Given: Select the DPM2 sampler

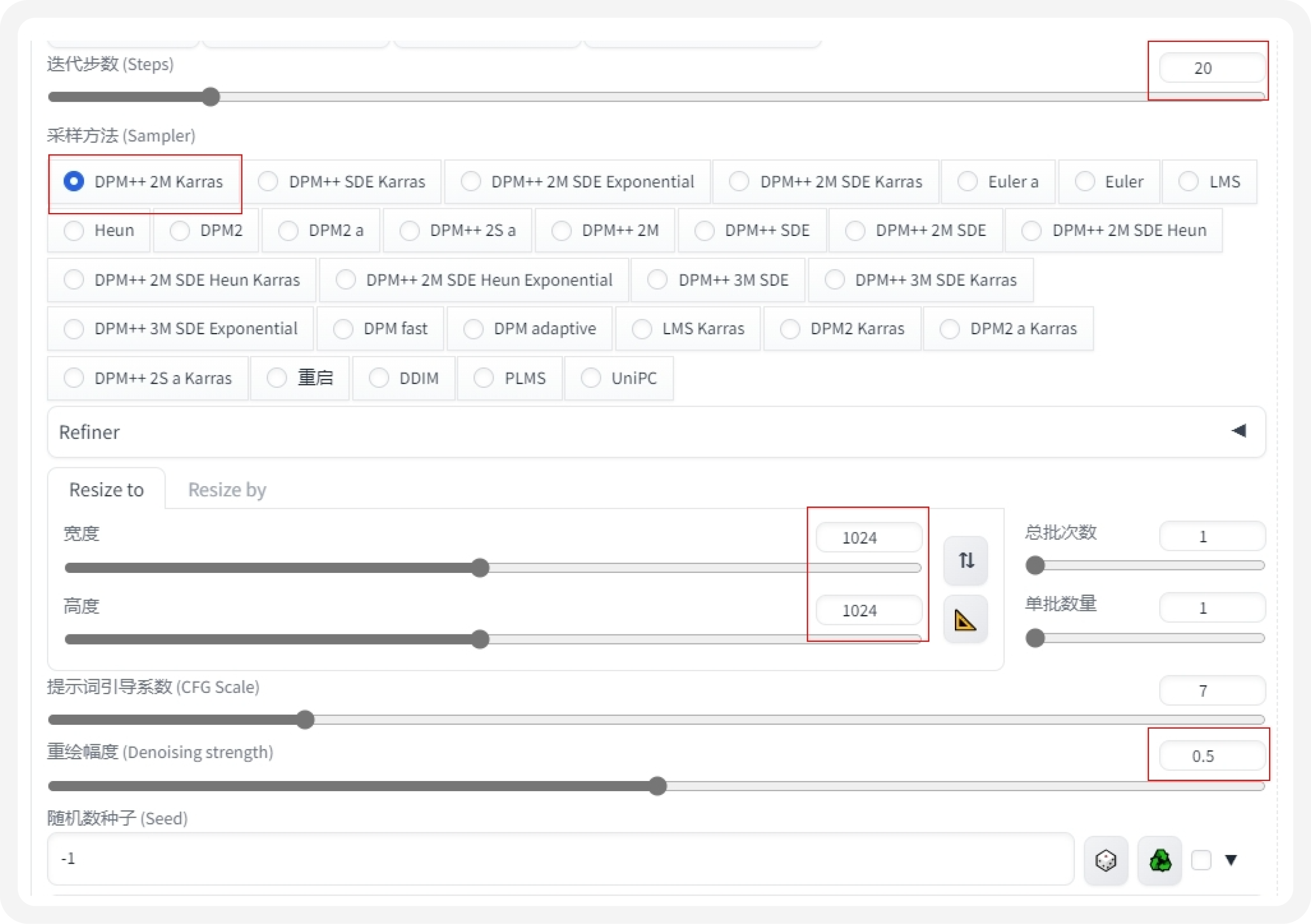Looking at the screenshot, I should [206, 231].
